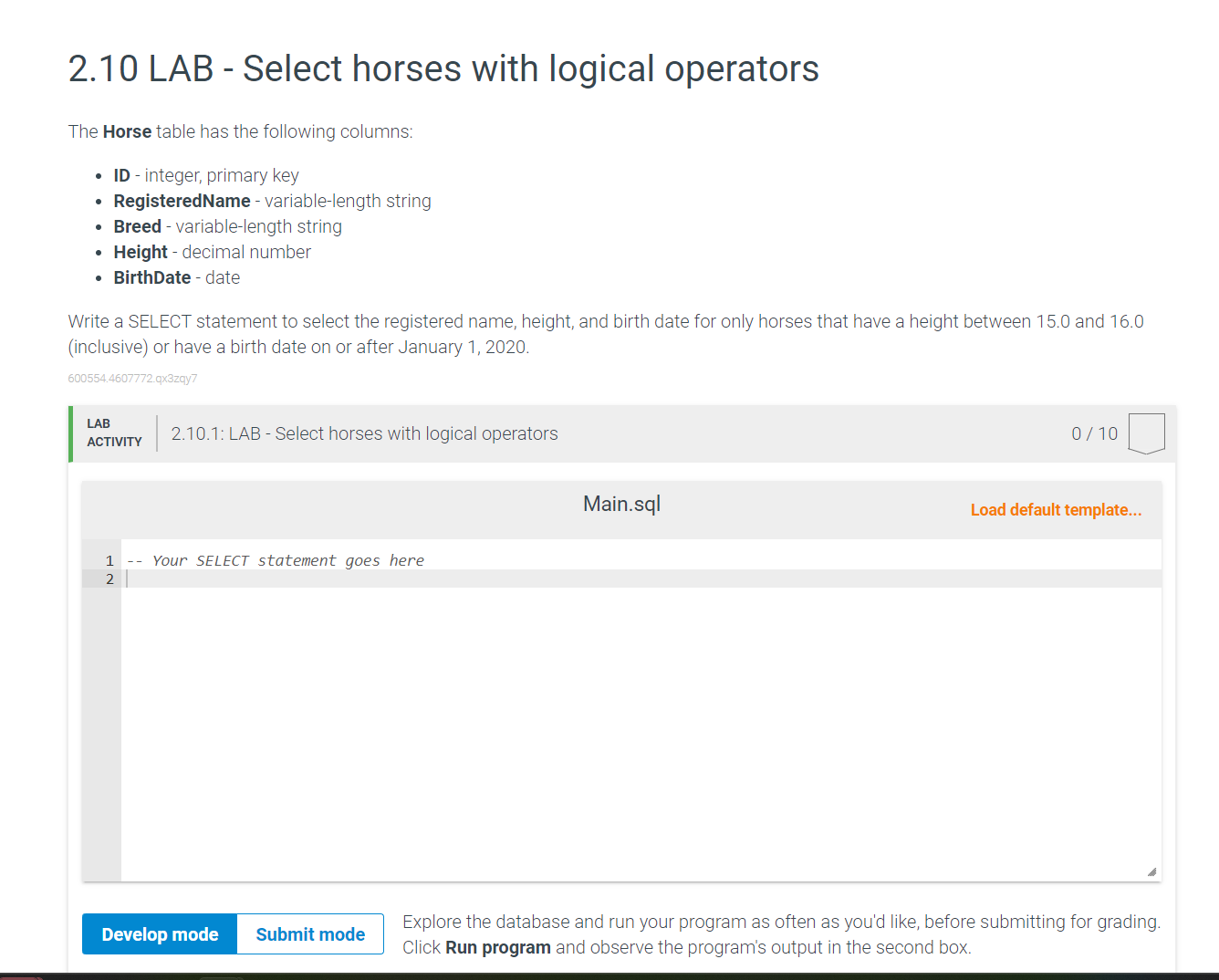Click the comment 'Your SELECT statement goes here'
Screen dimensions: 1219x980
pos(276,560)
